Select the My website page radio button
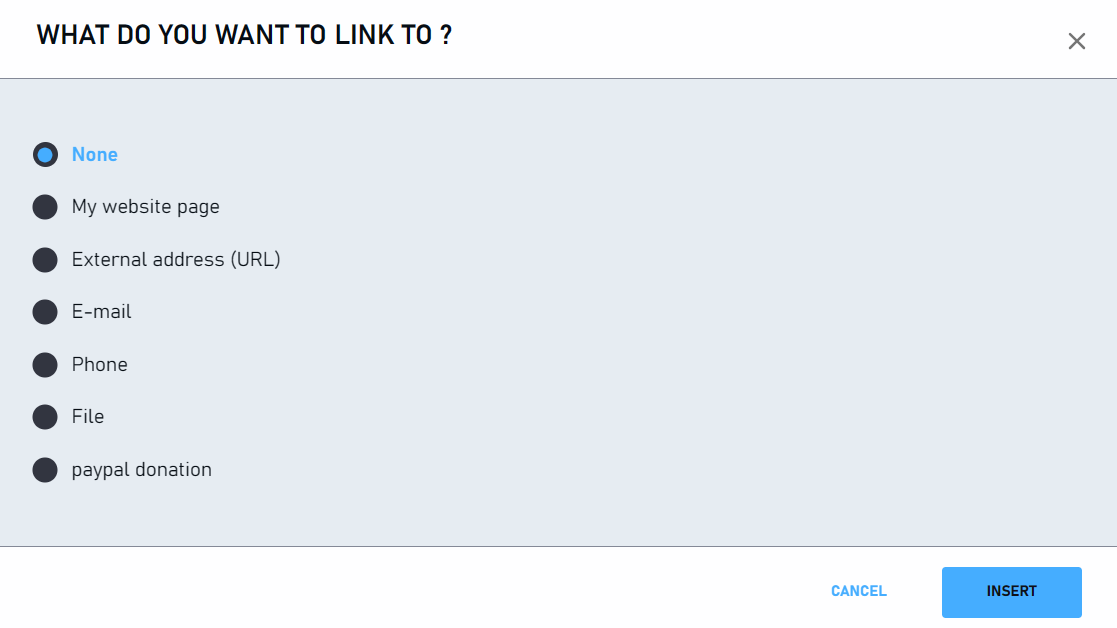This screenshot has height=628, width=1117. 45,207
